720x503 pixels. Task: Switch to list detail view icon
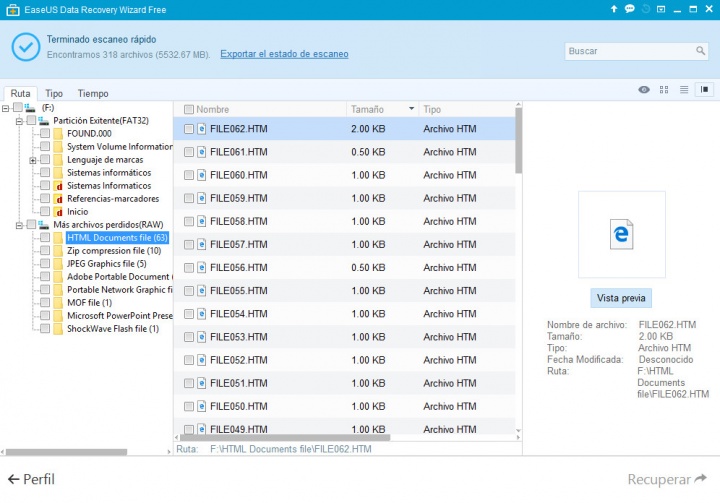(x=684, y=90)
